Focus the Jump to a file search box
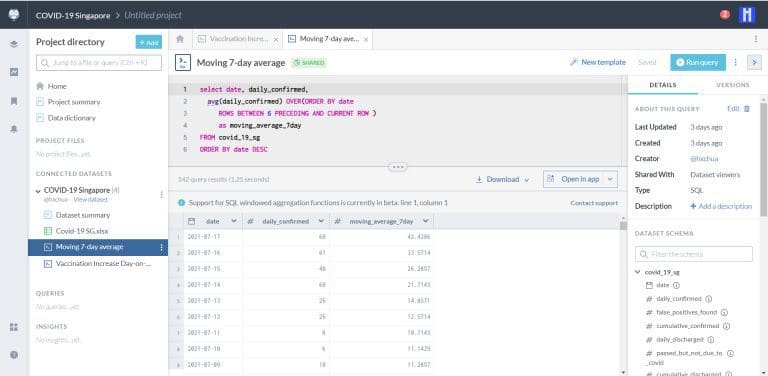 98,63
